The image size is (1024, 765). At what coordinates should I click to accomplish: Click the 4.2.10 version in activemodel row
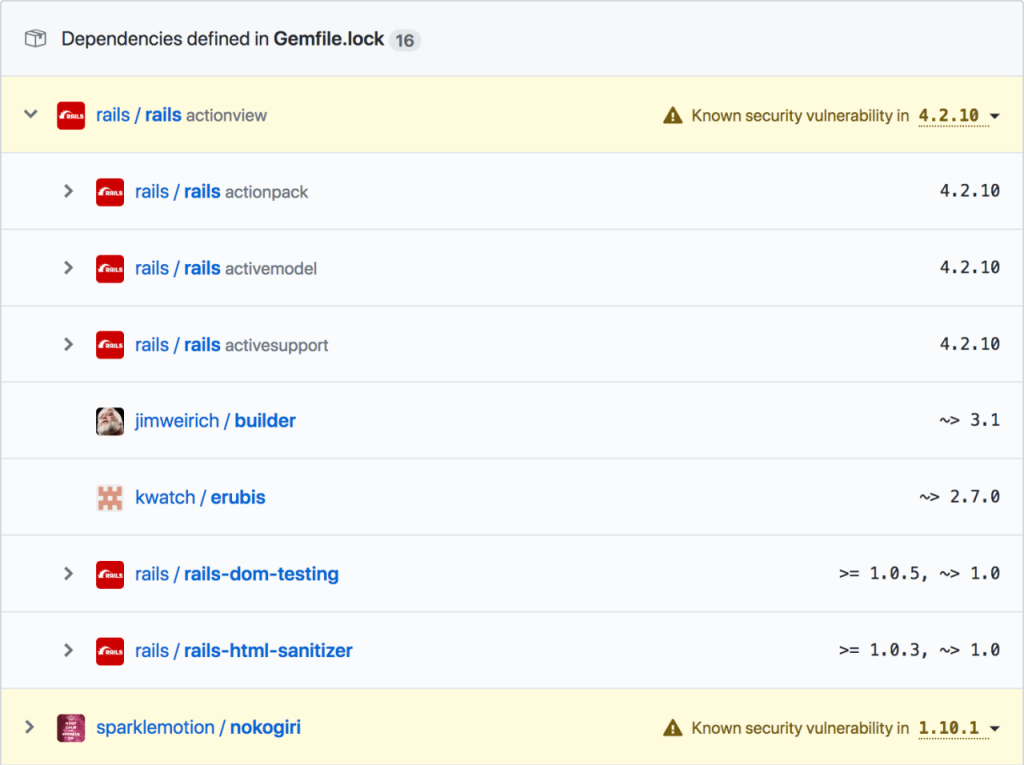[x=970, y=267]
